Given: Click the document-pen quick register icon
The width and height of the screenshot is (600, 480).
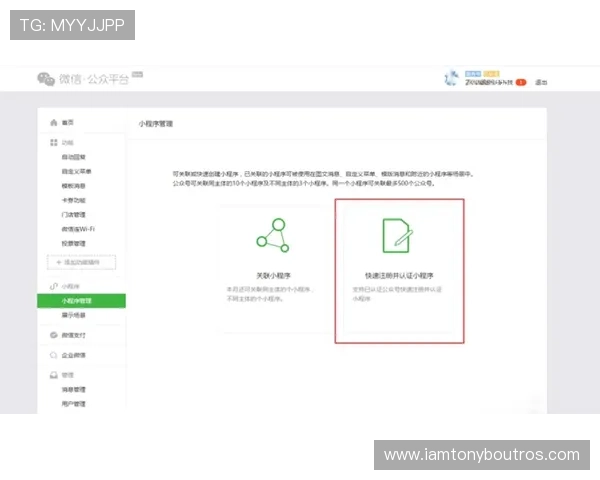Looking at the screenshot, I should [398, 235].
